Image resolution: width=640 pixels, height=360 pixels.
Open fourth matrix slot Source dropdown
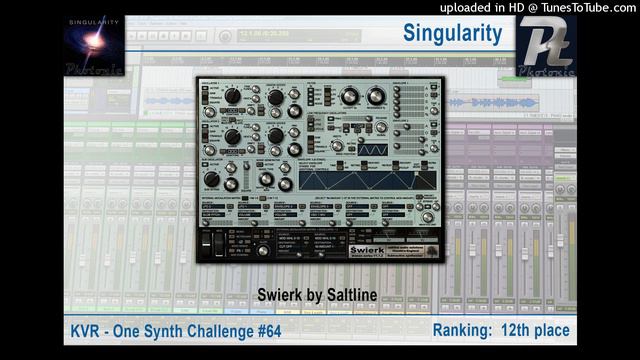point(321,207)
